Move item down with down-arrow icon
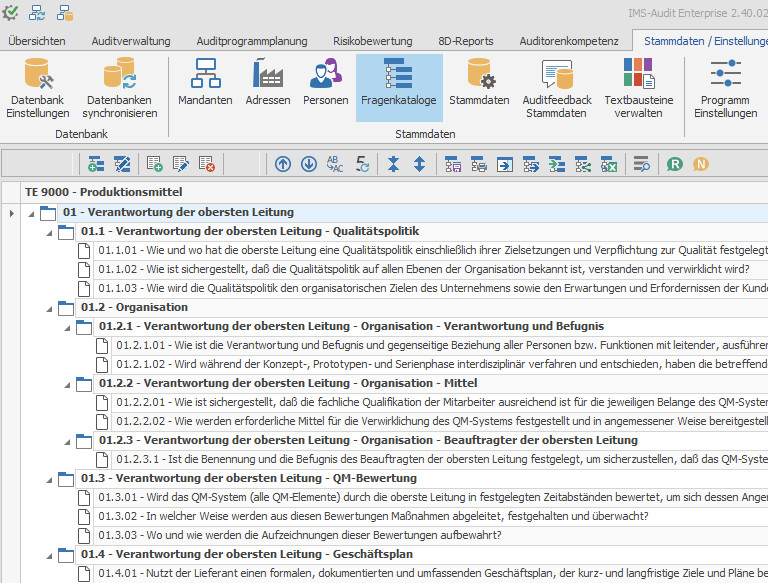 tap(309, 164)
